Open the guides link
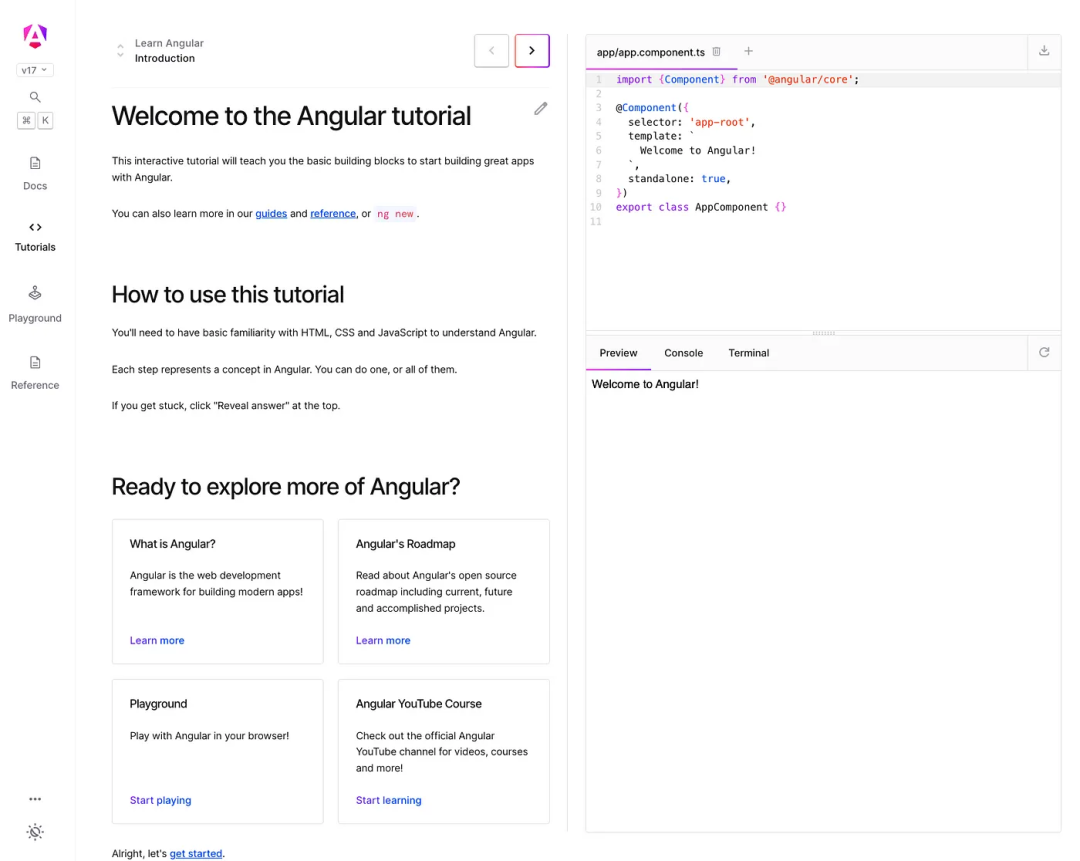 pos(271,214)
